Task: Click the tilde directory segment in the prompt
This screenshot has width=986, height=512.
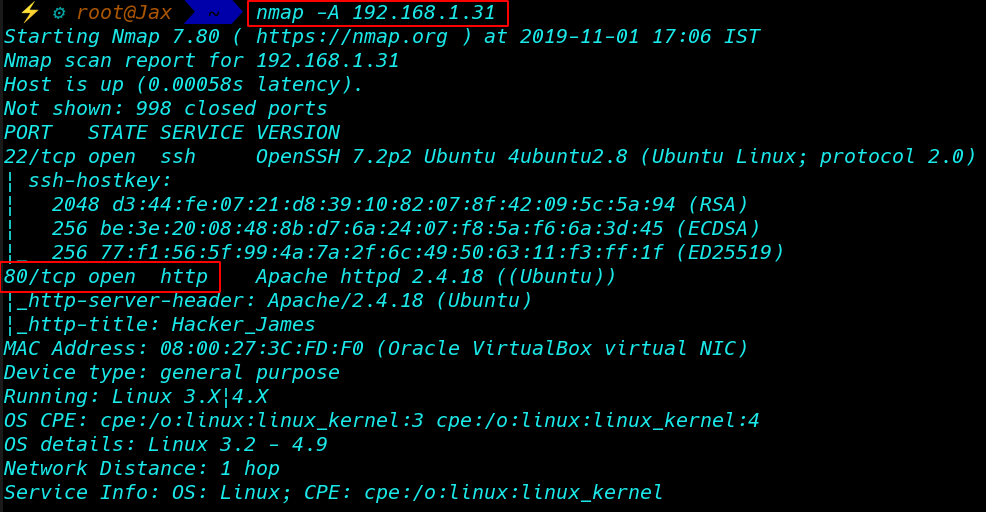Action: [214, 13]
